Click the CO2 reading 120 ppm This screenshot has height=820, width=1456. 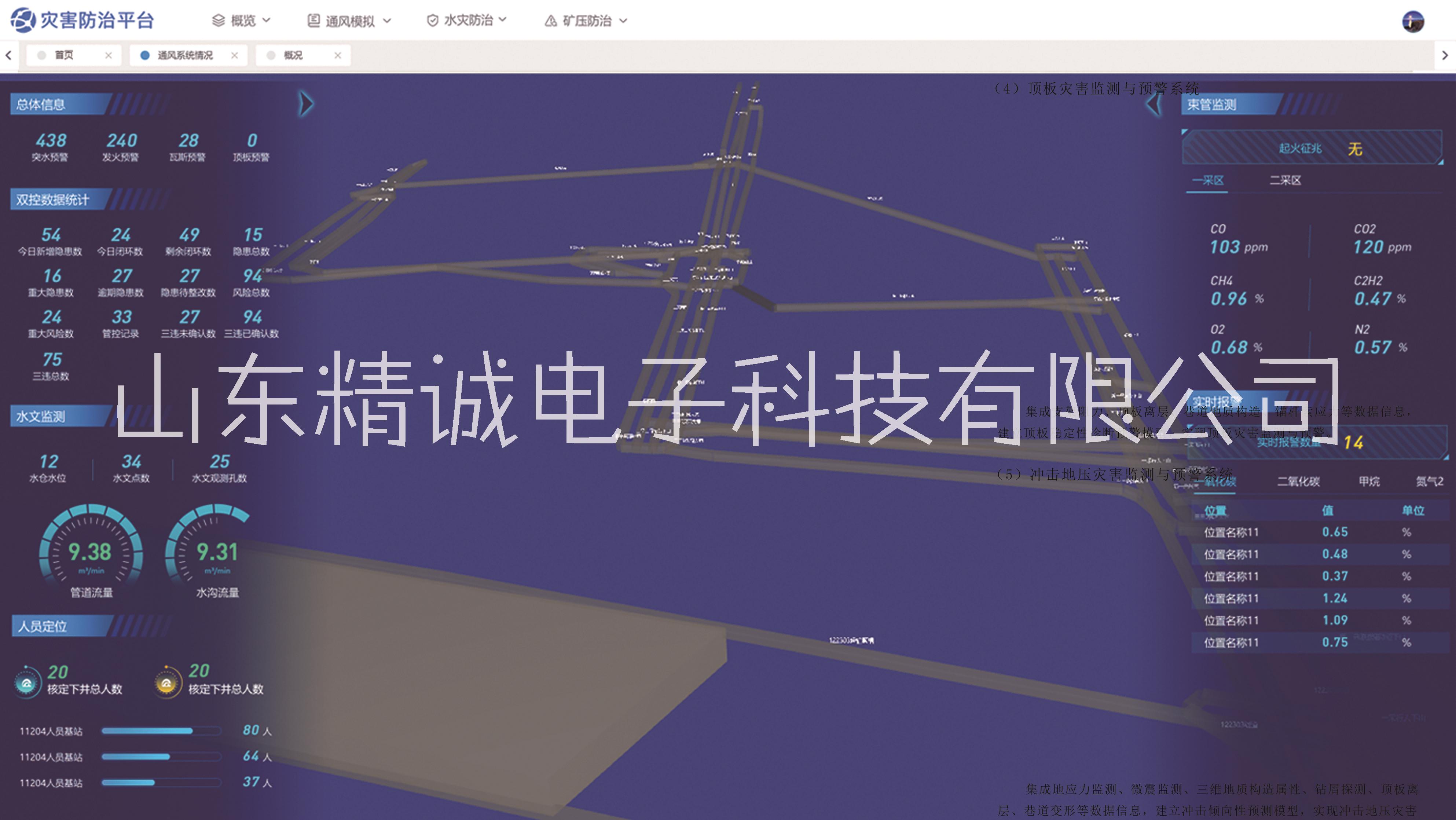point(1383,247)
